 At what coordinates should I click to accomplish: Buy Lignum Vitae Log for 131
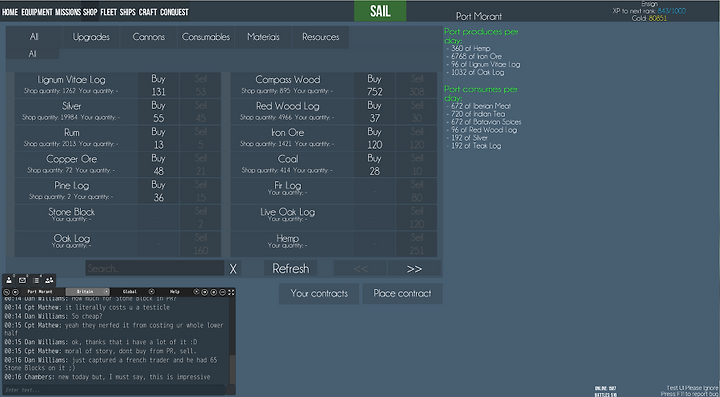[158, 85]
